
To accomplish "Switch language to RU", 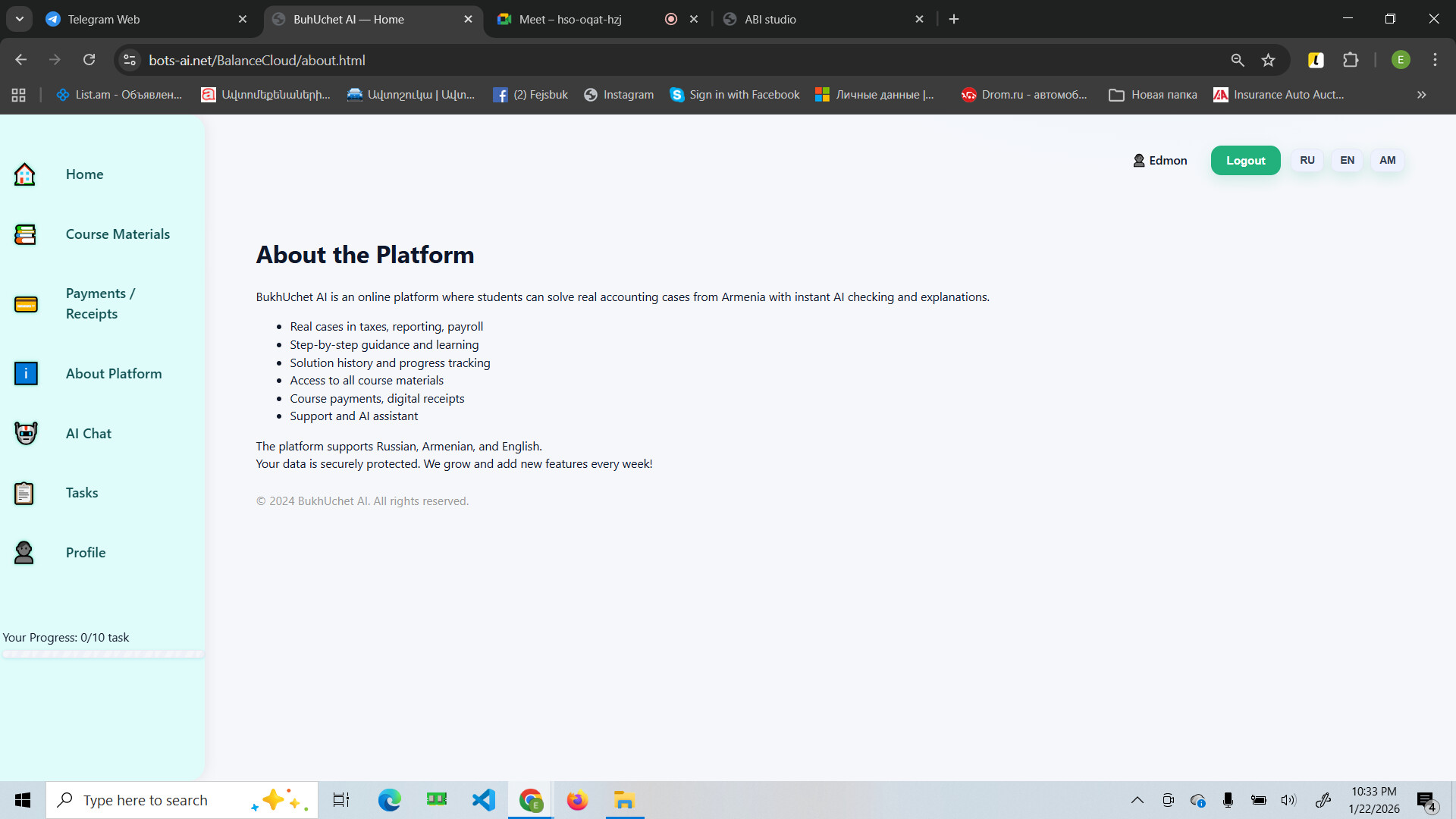I will [x=1307, y=160].
